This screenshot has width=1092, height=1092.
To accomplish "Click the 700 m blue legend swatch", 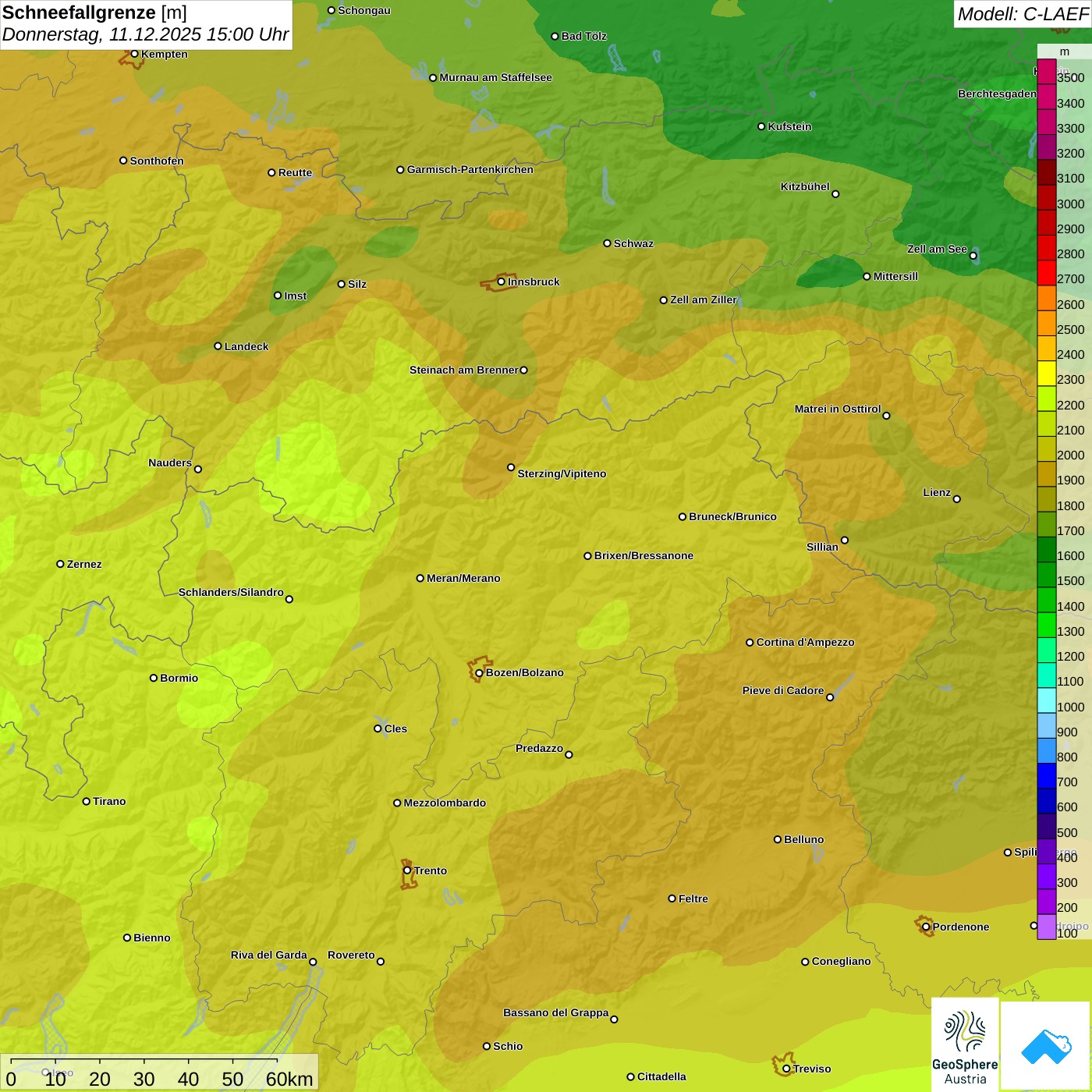I will (1047, 776).
